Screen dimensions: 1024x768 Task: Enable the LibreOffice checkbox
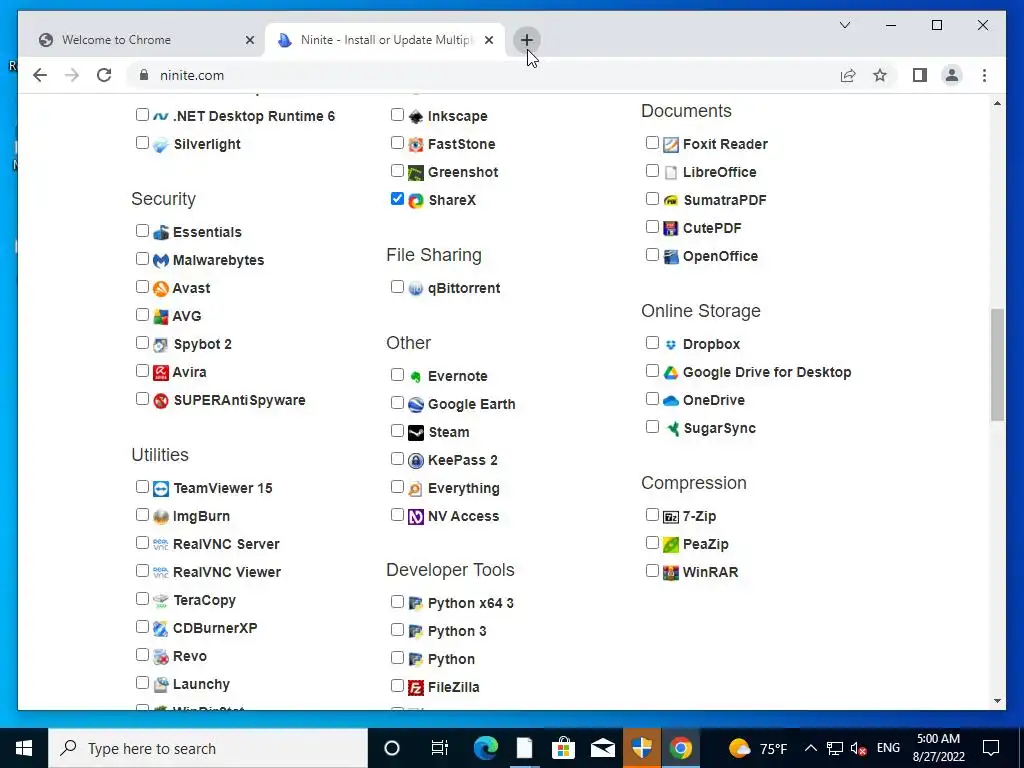652,170
